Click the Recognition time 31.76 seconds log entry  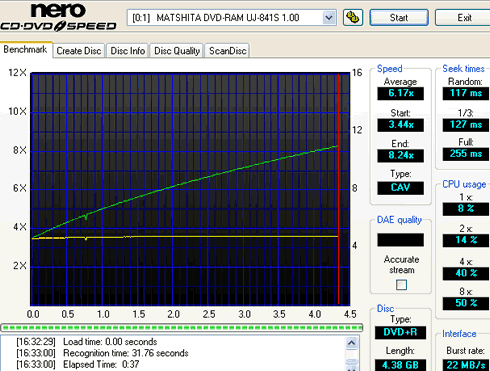102,353
